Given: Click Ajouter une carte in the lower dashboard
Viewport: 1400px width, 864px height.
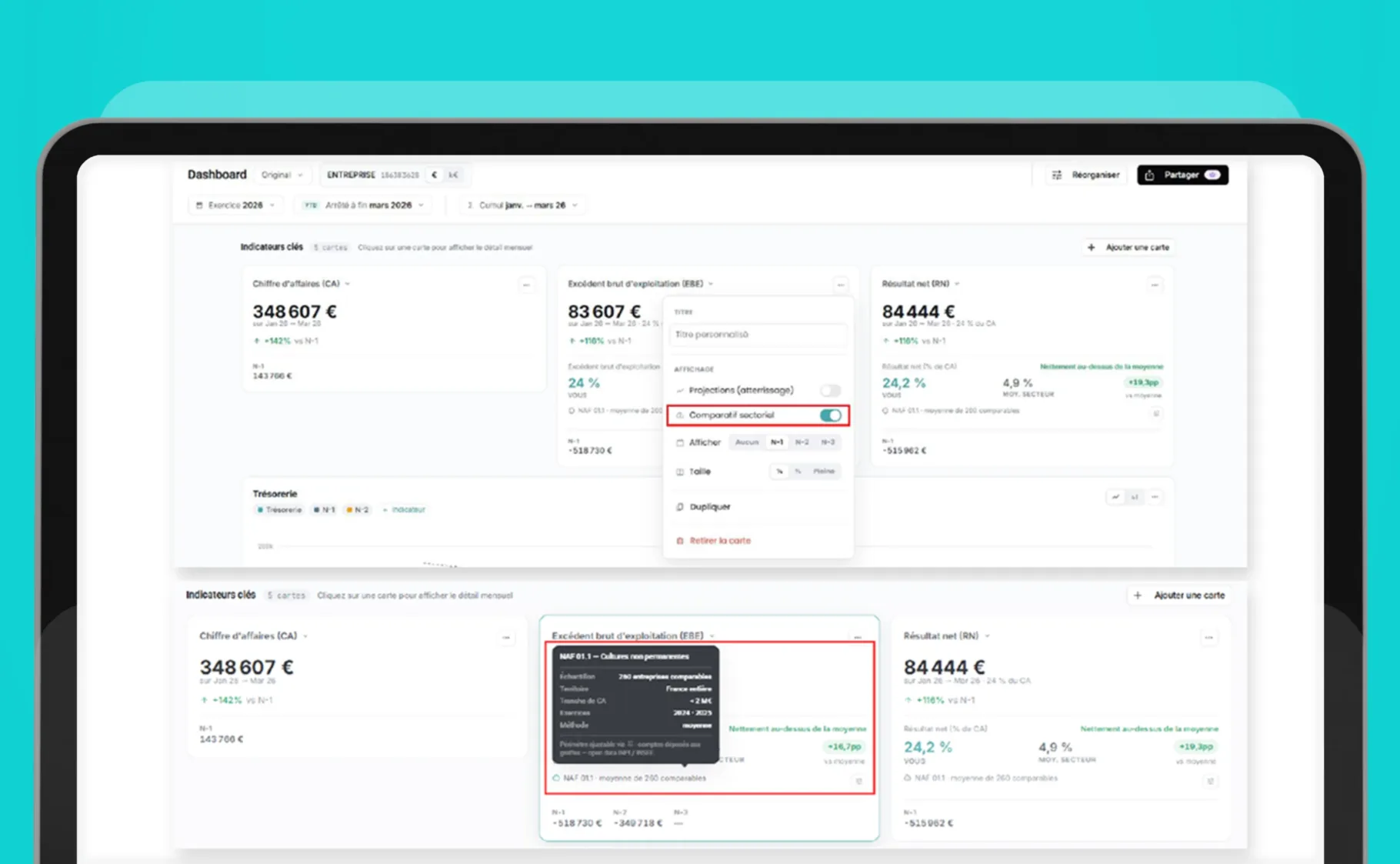Looking at the screenshot, I should click(x=1179, y=595).
